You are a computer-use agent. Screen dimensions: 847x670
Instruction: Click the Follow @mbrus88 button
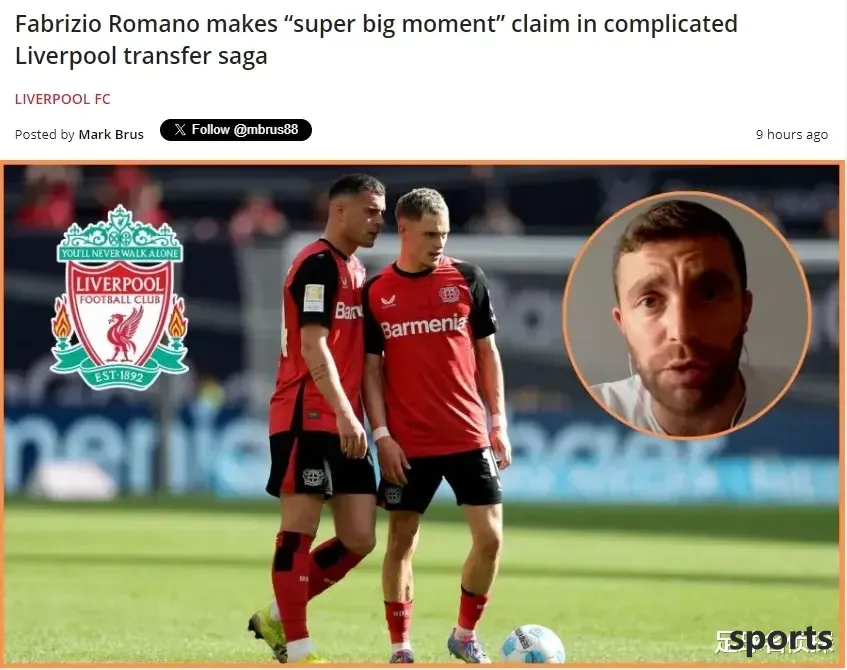click(236, 130)
